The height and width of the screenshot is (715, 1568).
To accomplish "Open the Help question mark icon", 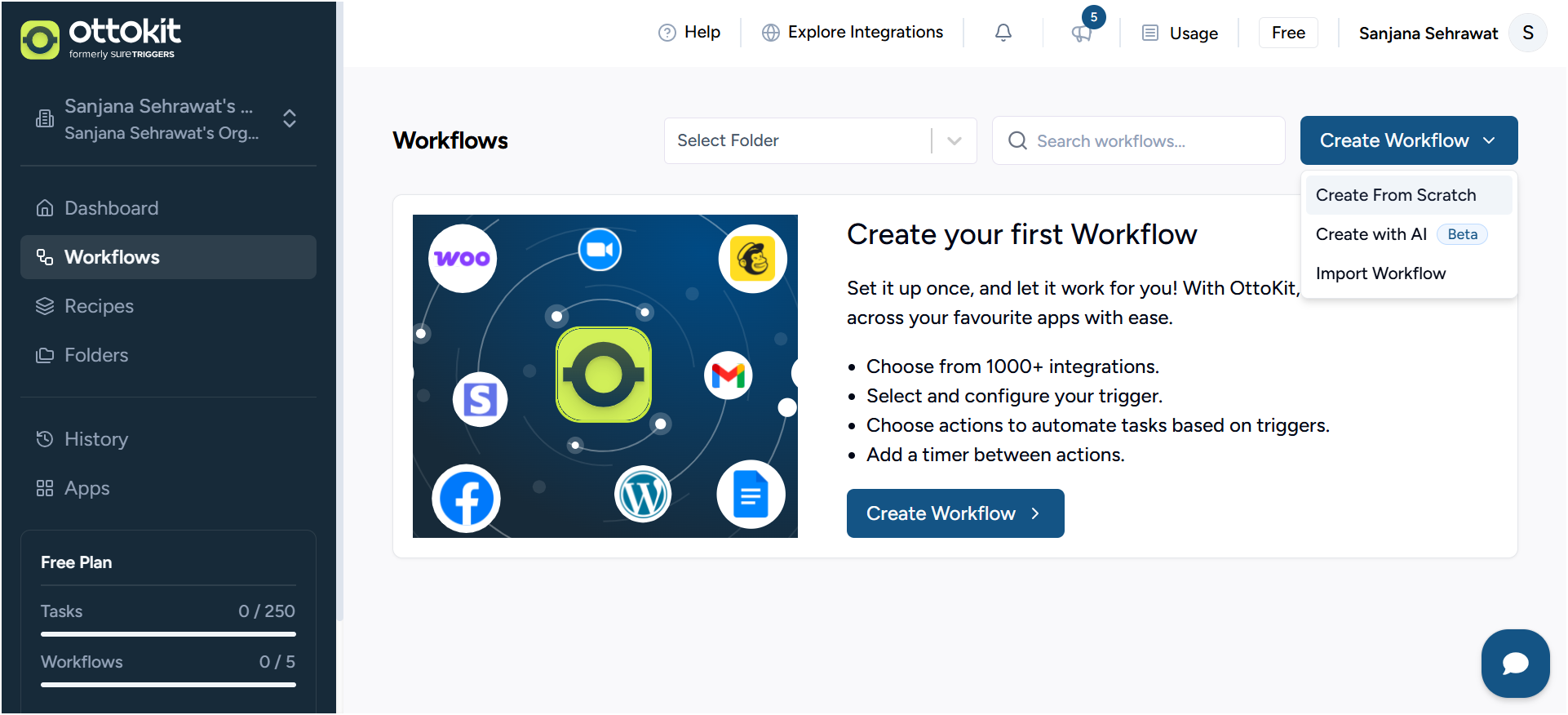I will coord(667,33).
